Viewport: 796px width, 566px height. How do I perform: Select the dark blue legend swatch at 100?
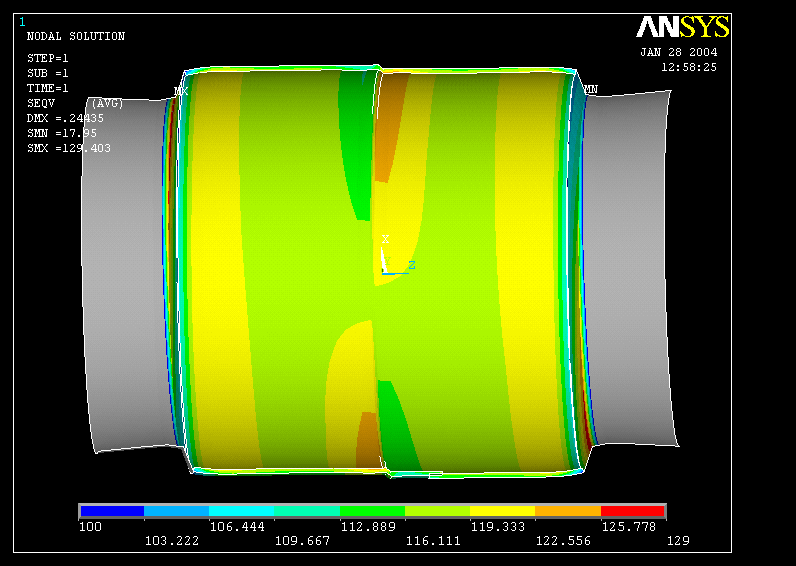click(112, 511)
